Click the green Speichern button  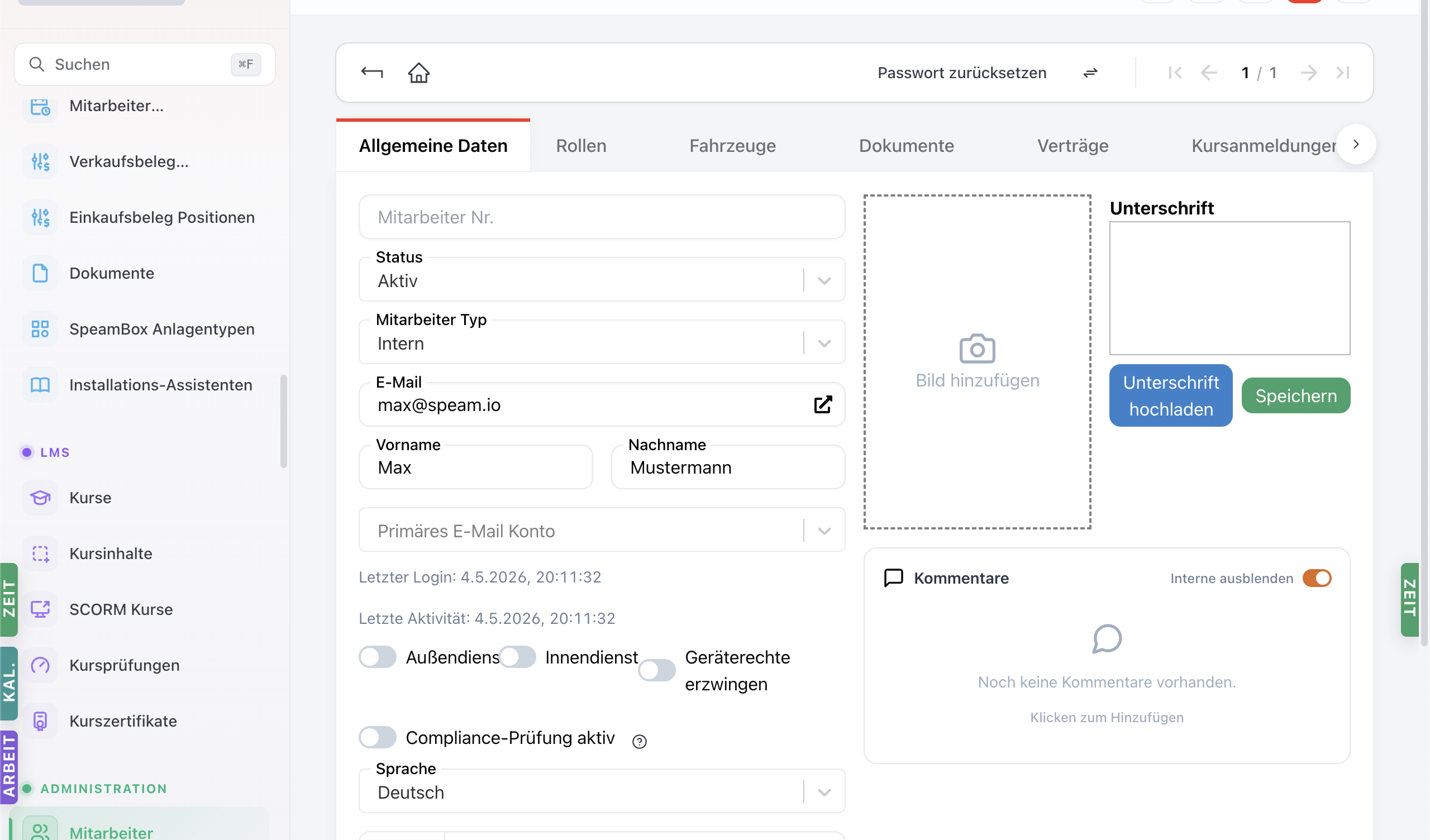pos(1295,395)
